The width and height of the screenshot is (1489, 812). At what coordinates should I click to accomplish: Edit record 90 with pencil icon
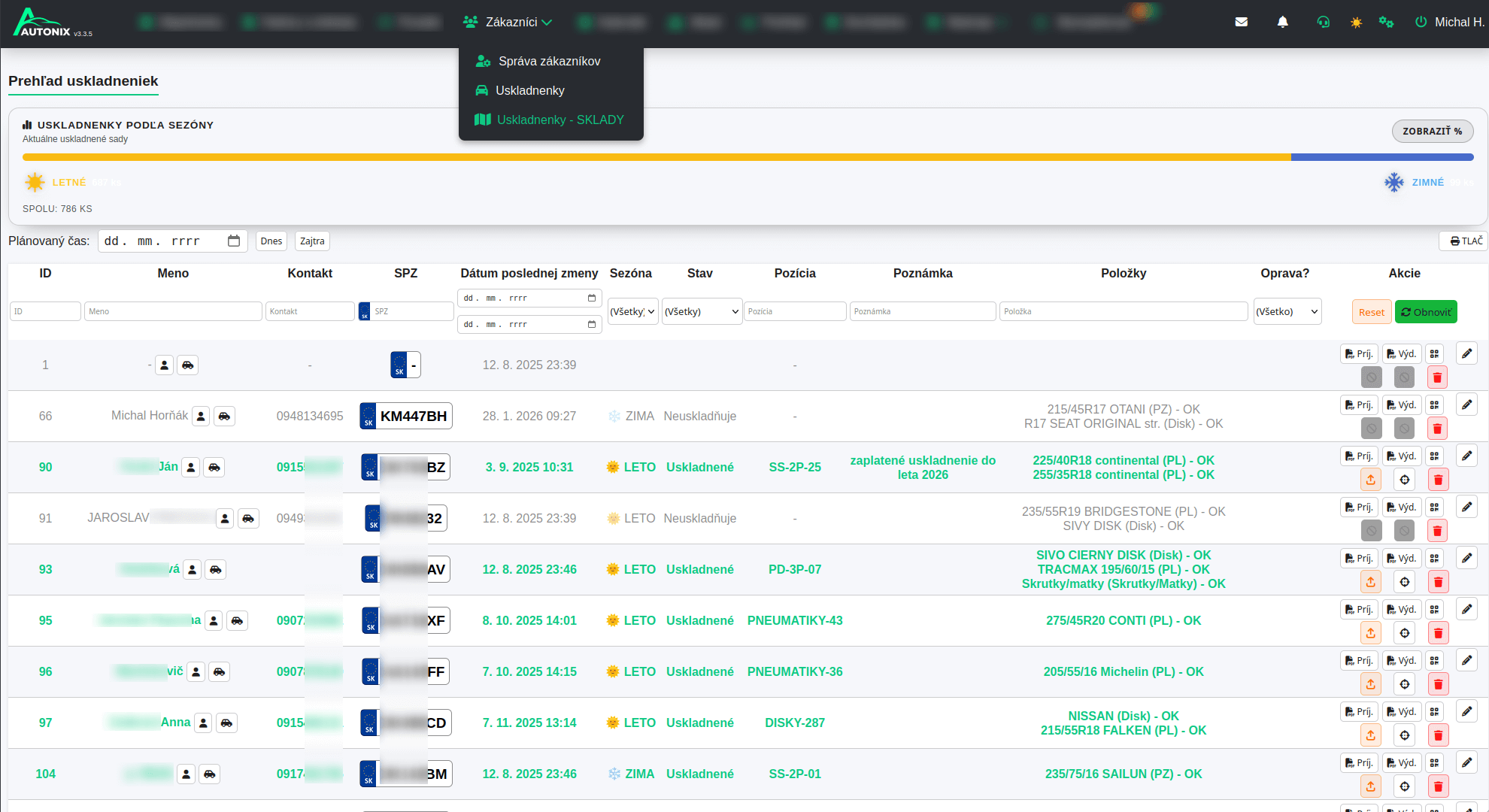coord(1466,456)
